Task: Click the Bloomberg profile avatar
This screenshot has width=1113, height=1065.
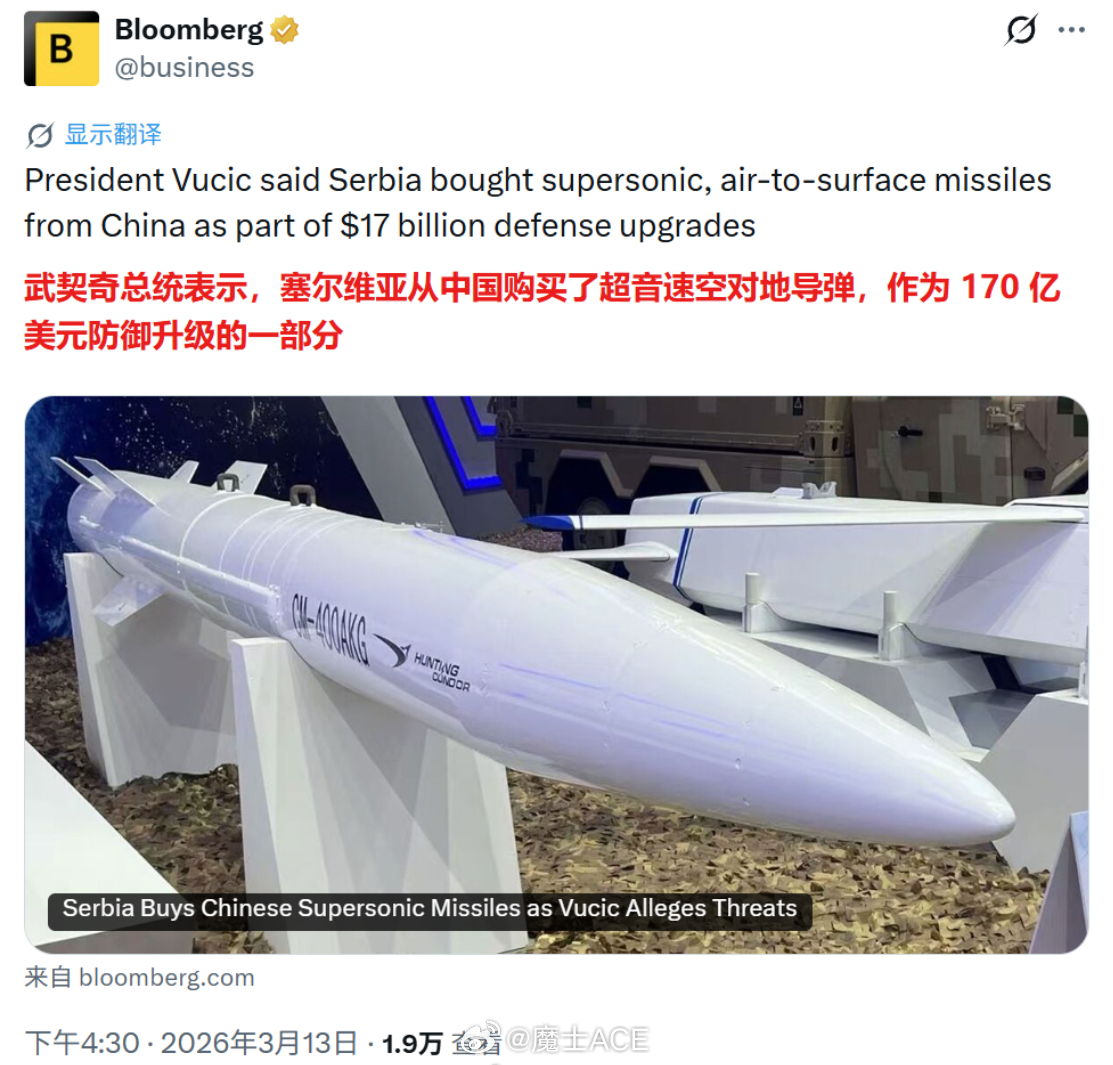Action: point(62,49)
